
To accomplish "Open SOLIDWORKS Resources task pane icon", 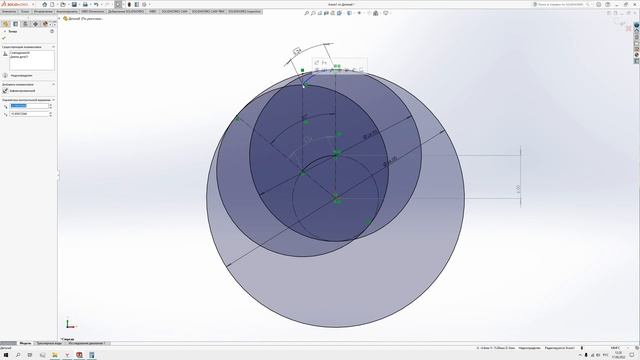I will 636,25.
